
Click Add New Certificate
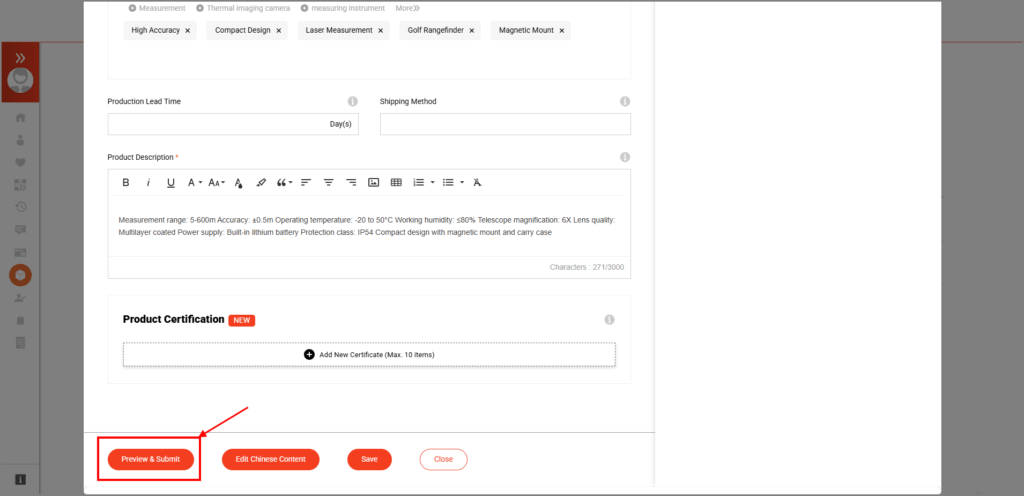pyautogui.click(x=369, y=354)
